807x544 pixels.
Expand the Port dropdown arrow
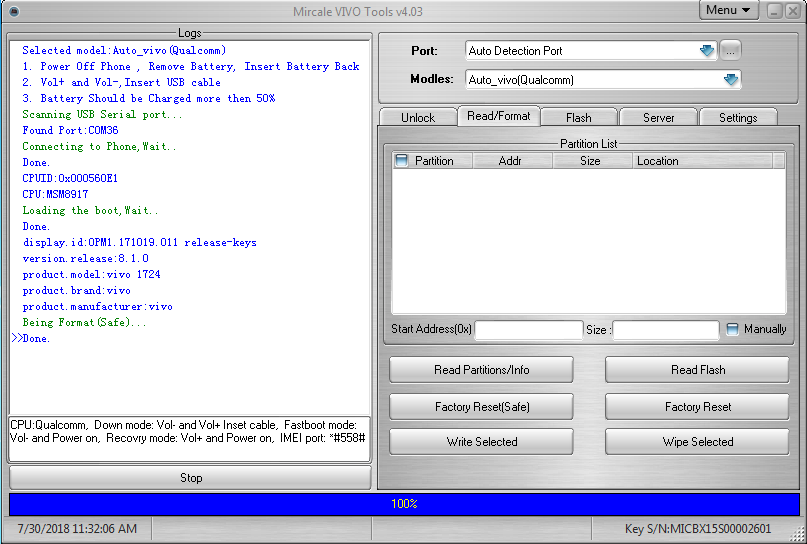tap(707, 50)
